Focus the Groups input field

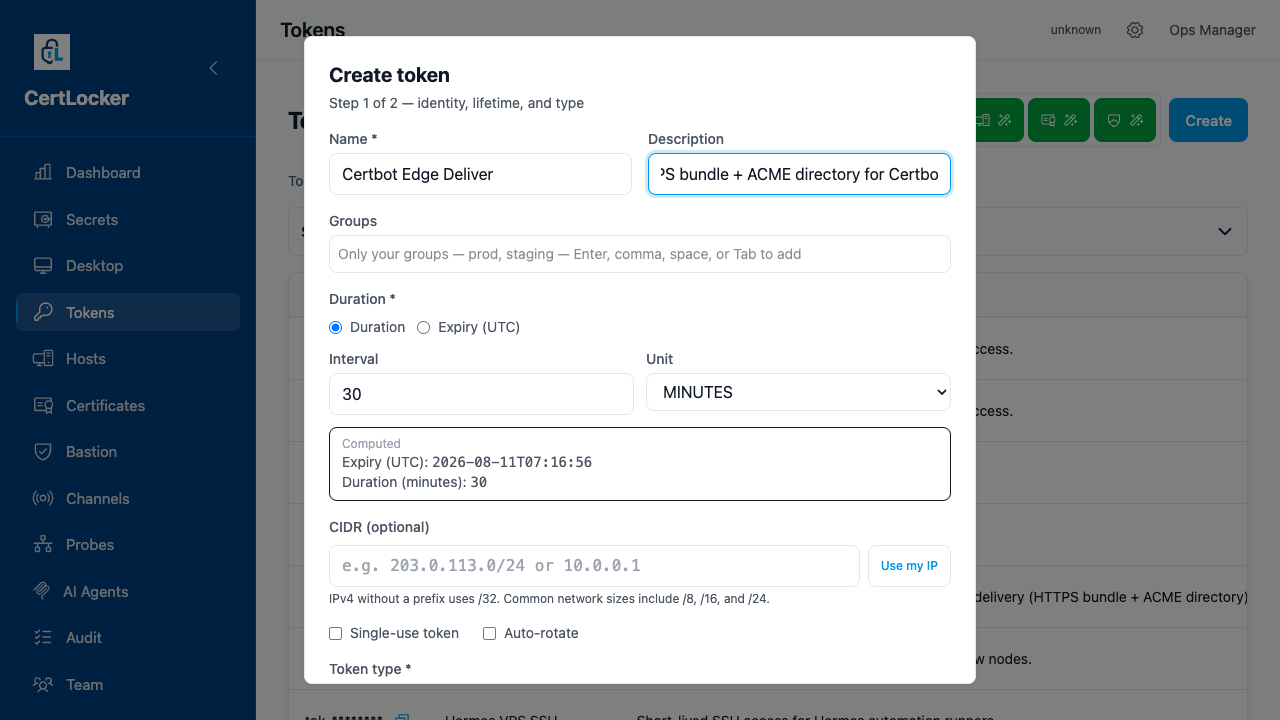(640, 254)
